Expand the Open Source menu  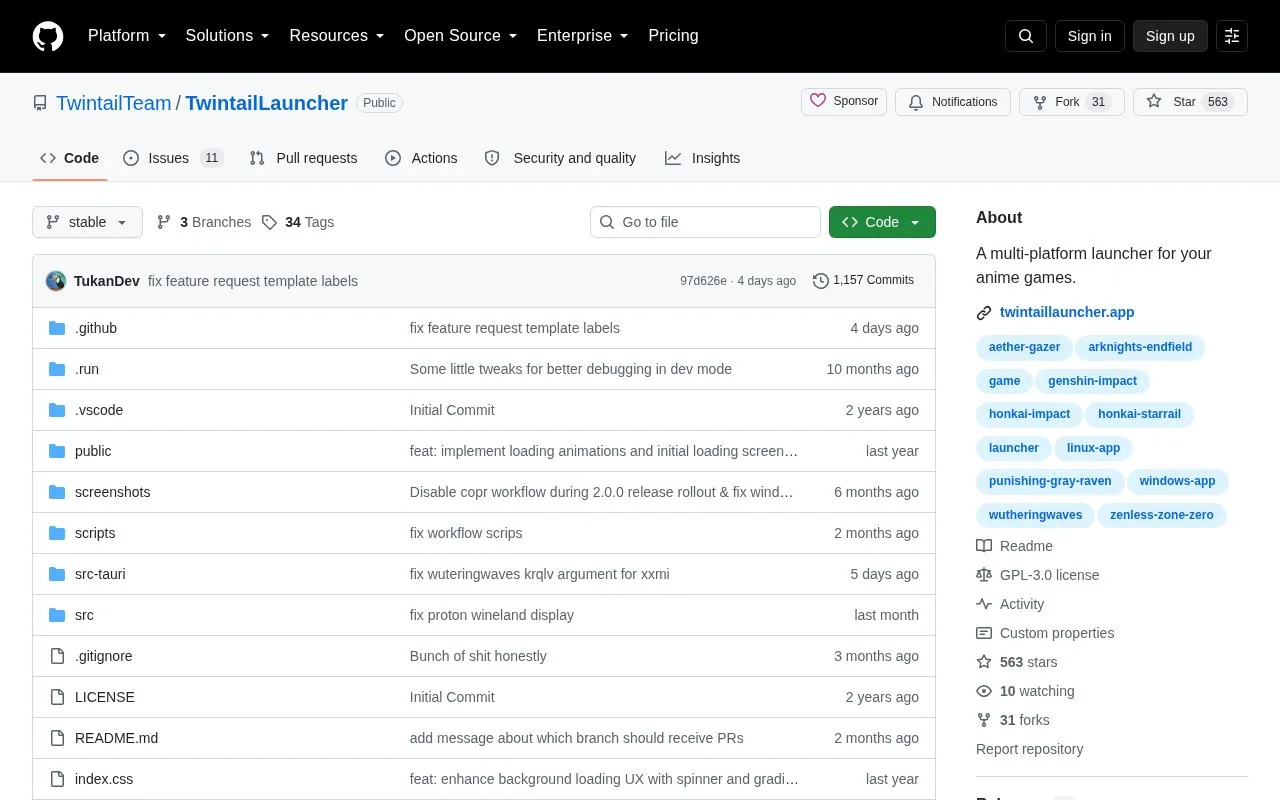460,36
